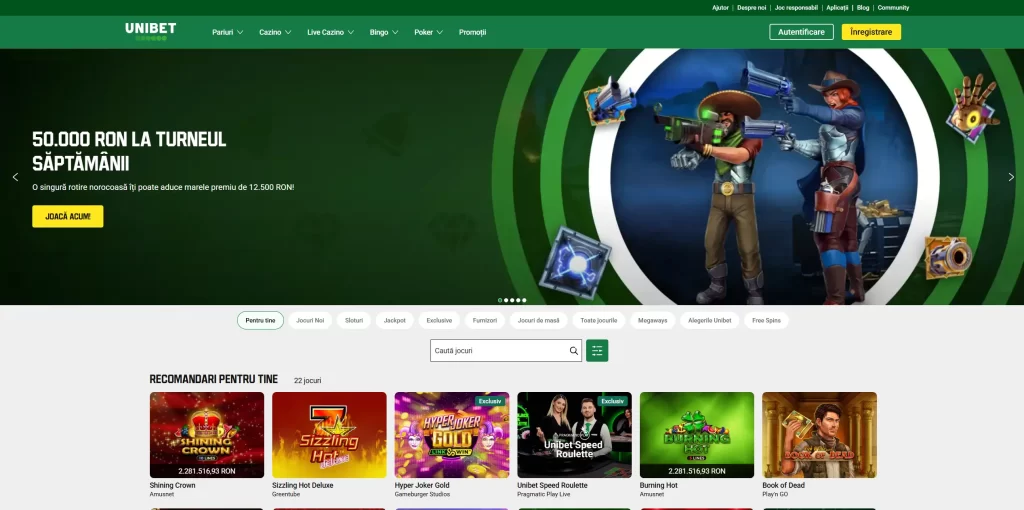The height and width of the screenshot is (510, 1024).
Task: Click the Înregistrare button
Action: pyautogui.click(x=871, y=32)
